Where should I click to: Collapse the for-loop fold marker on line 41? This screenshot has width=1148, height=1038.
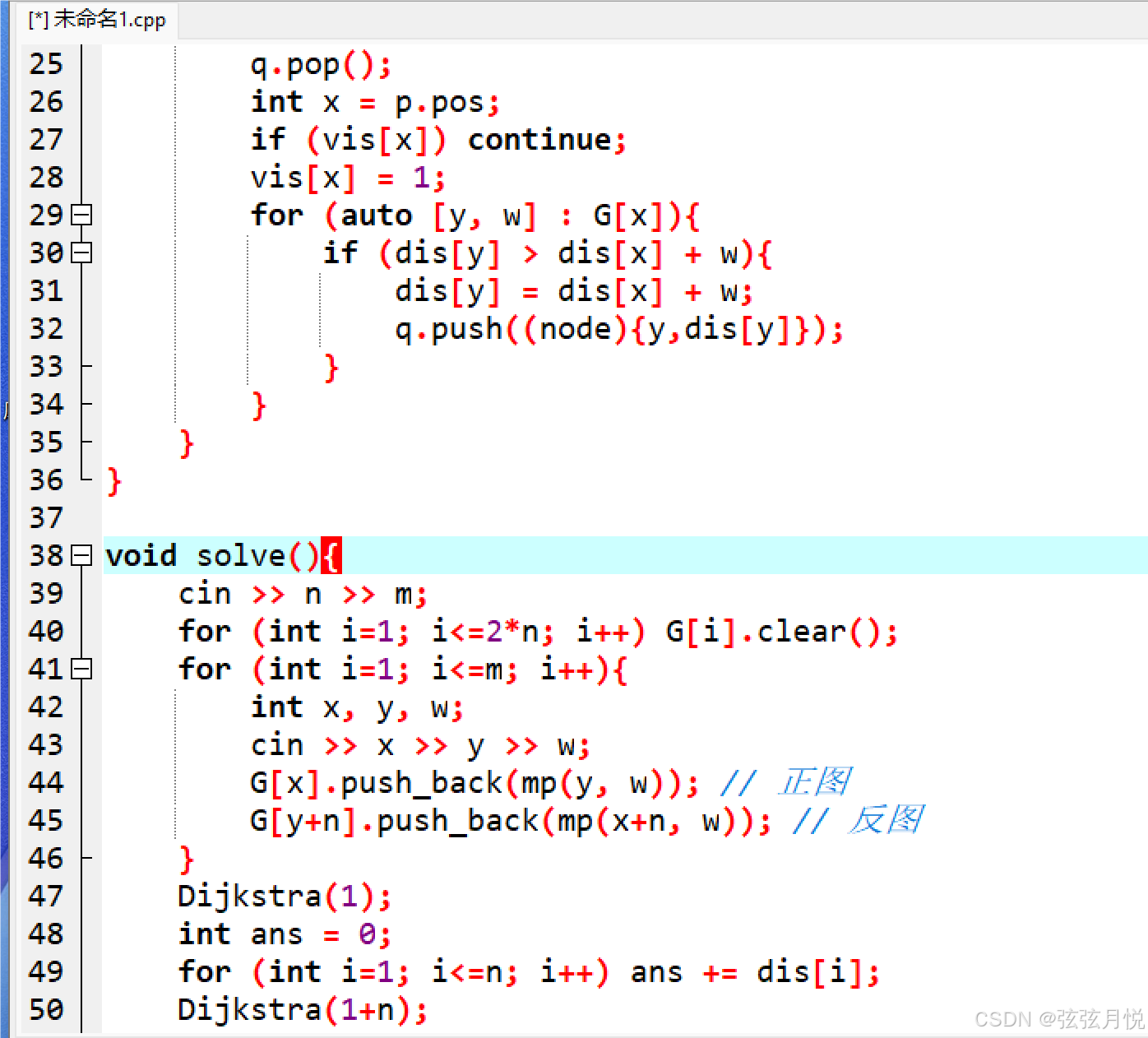point(80,670)
